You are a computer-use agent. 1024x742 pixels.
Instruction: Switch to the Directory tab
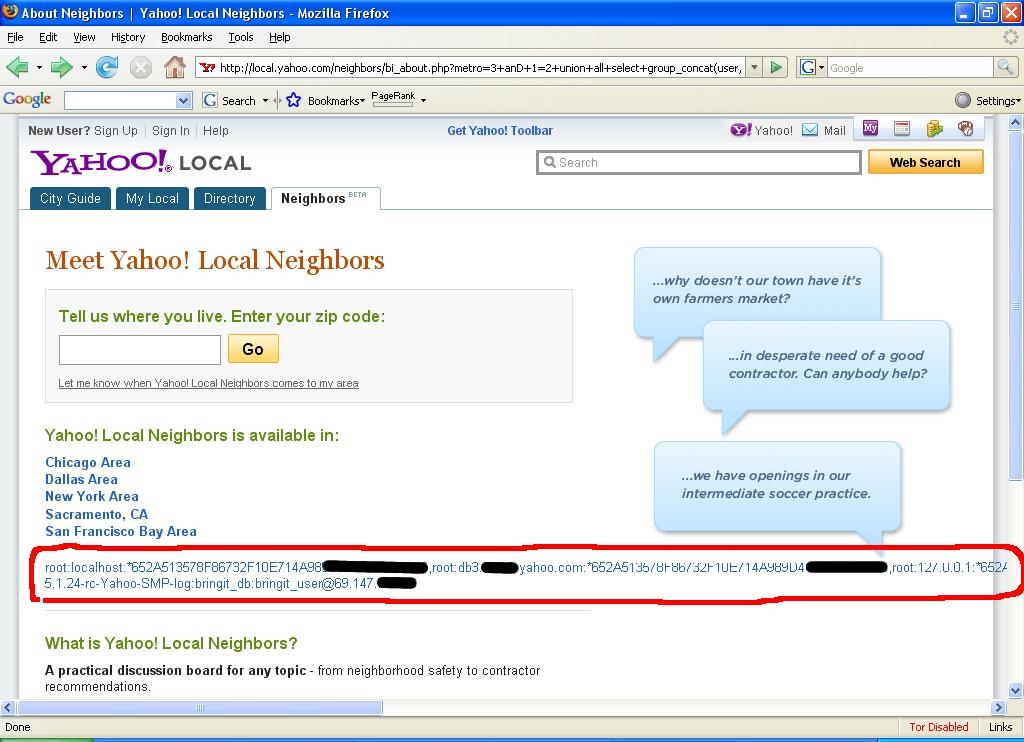[x=230, y=199]
